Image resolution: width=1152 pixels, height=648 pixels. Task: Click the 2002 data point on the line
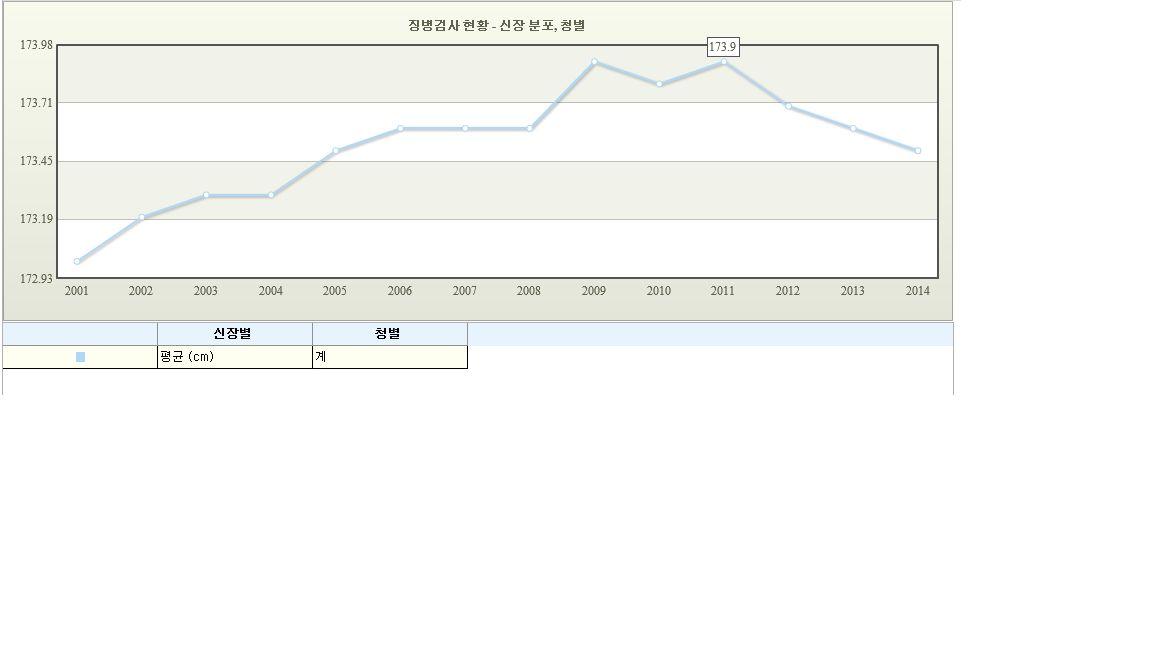(142, 217)
